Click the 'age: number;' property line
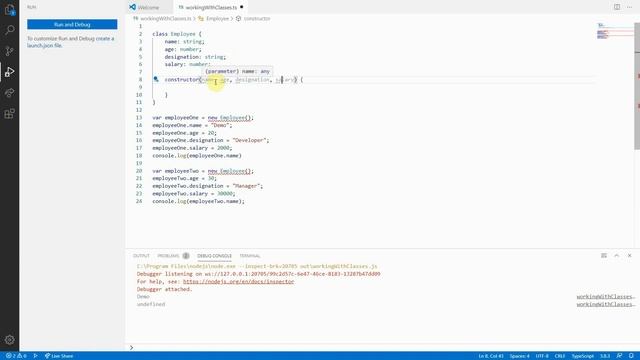 183,49
